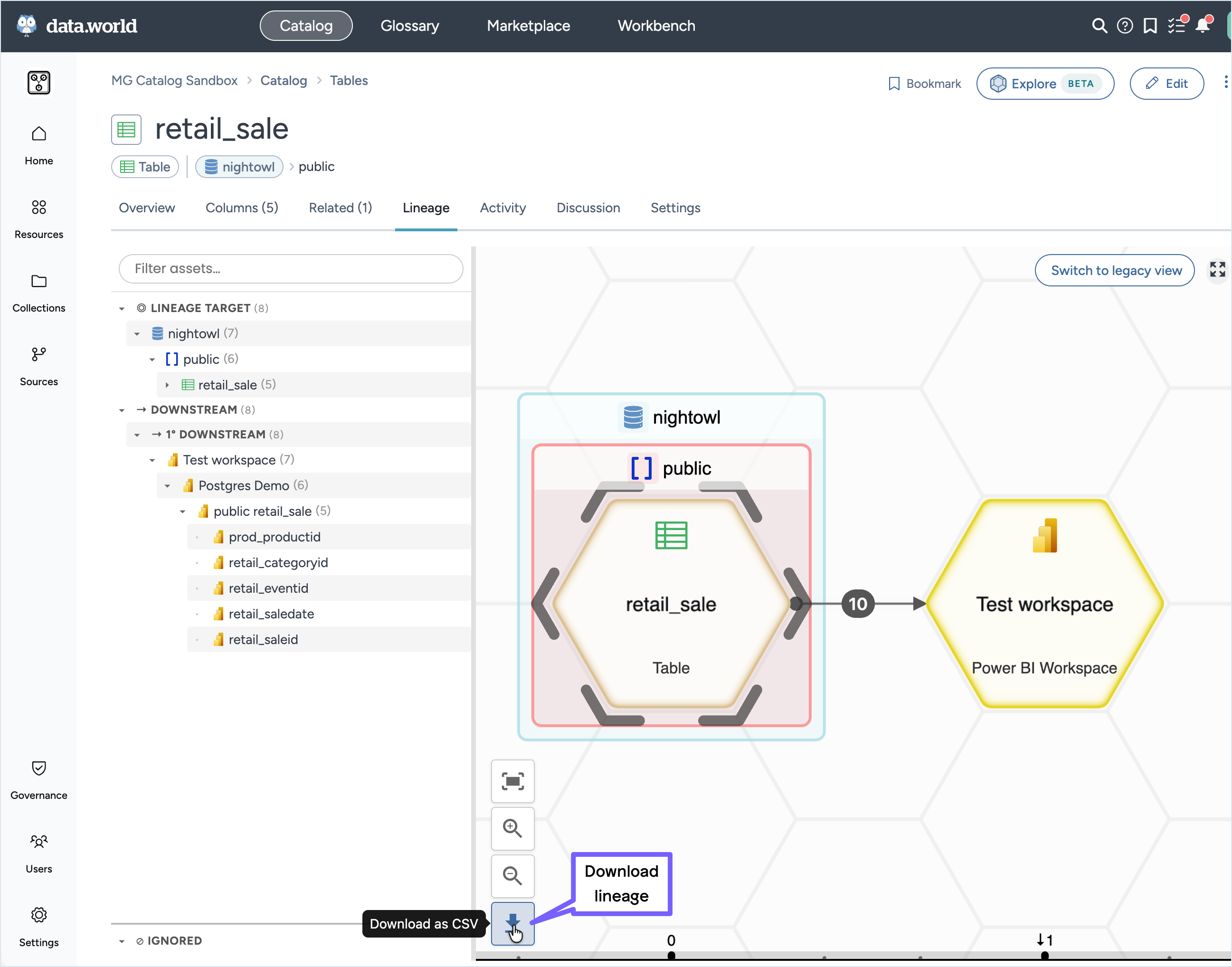This screenshot has height=967, width=1232.
Task: Collapse the LINEAGE TARGET section
Action: (122, 309)
